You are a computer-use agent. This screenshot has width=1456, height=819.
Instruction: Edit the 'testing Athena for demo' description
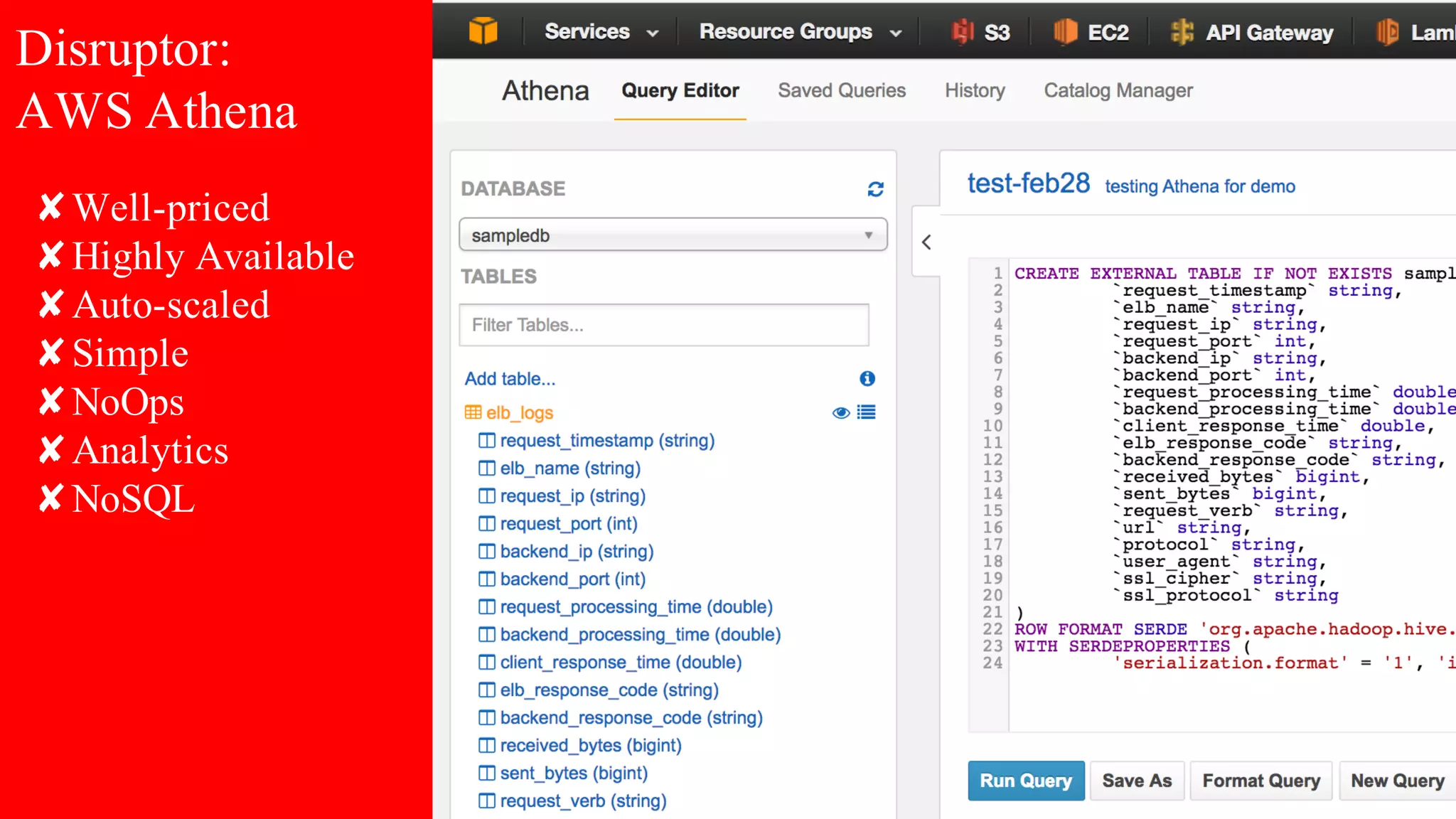[x=1200, y=187]
